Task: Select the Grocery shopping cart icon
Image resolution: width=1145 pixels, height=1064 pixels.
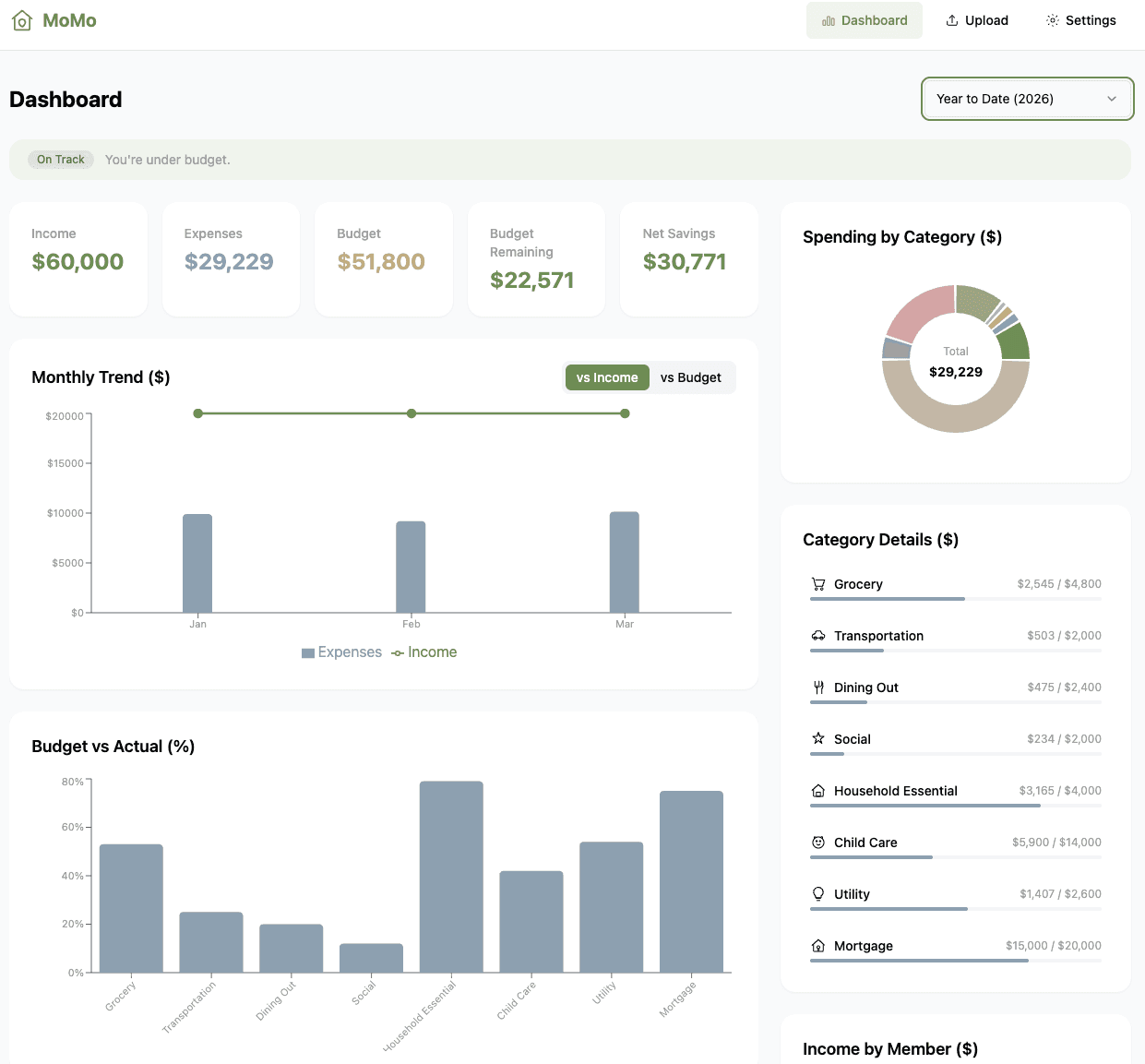Action: pos(817,583)
